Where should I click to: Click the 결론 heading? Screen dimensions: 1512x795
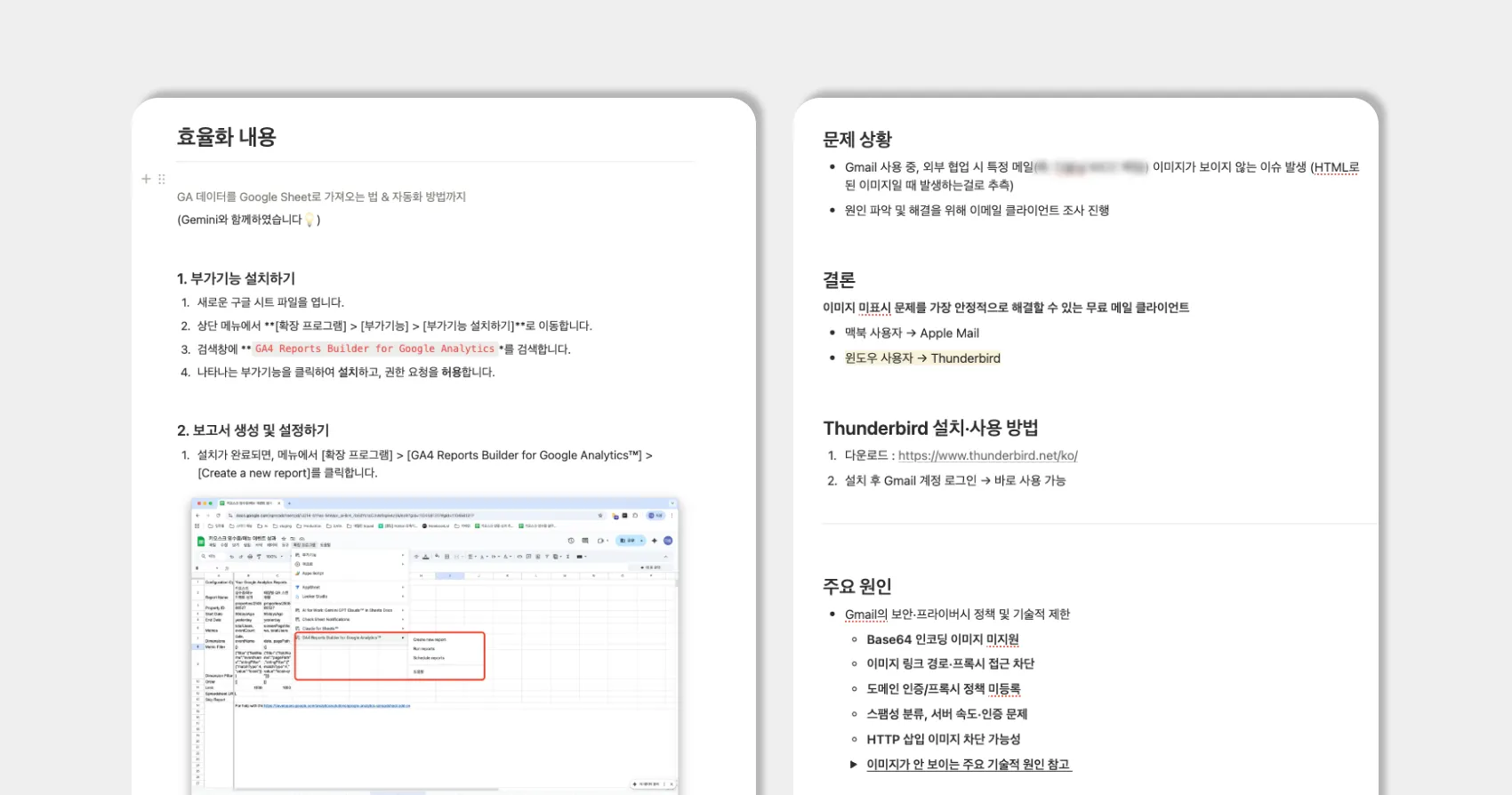(839, 280)
